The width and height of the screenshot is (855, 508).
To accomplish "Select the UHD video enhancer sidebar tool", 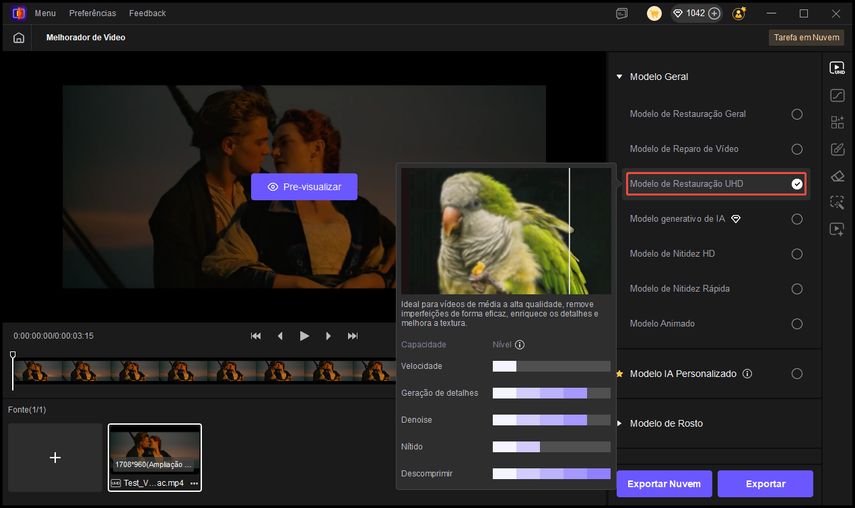I will pos(837,68).
